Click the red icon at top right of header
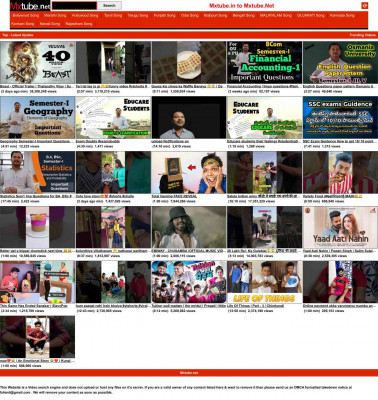The width and height of the screenshot is (378, 400). tap(364, 5)
